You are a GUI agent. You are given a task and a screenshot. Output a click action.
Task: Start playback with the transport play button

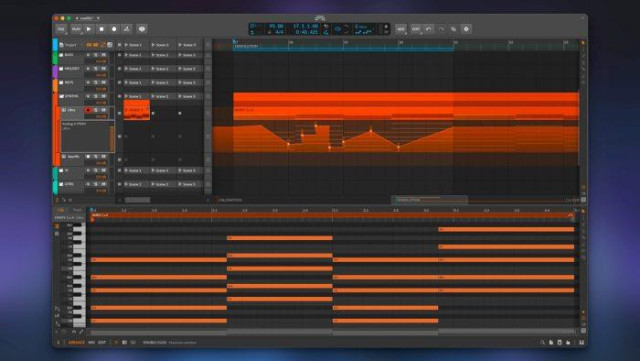point(89,29)
